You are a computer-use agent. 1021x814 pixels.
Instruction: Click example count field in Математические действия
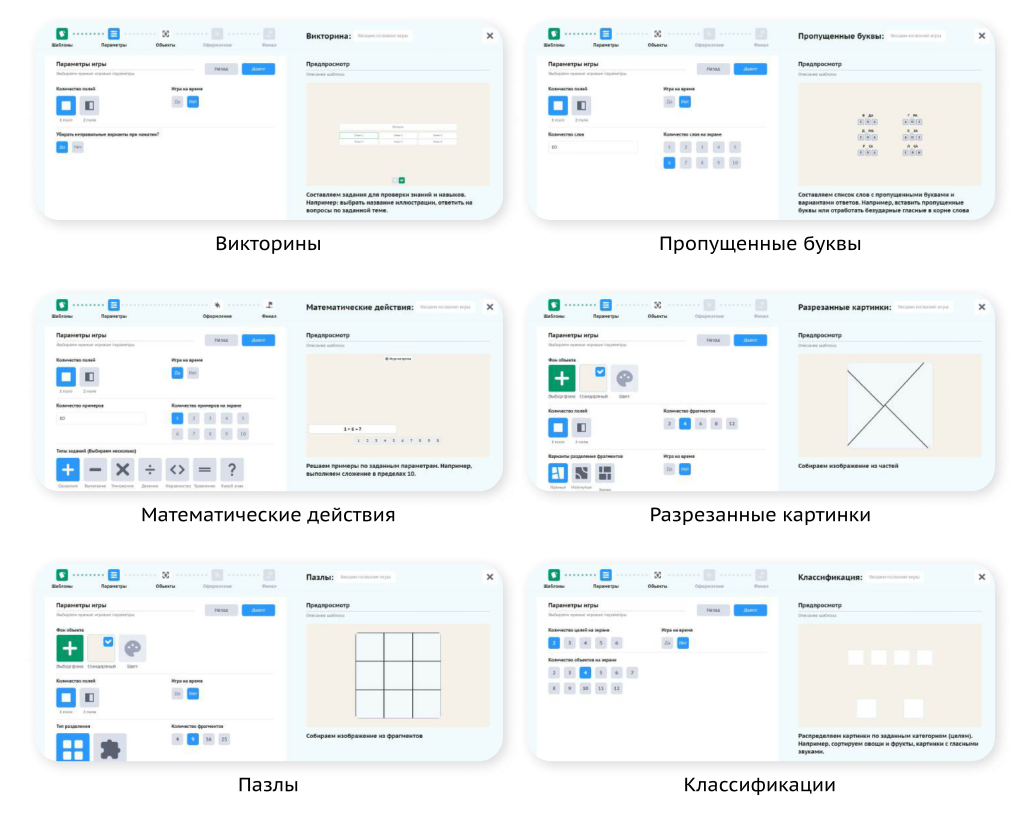pos(101,418)
